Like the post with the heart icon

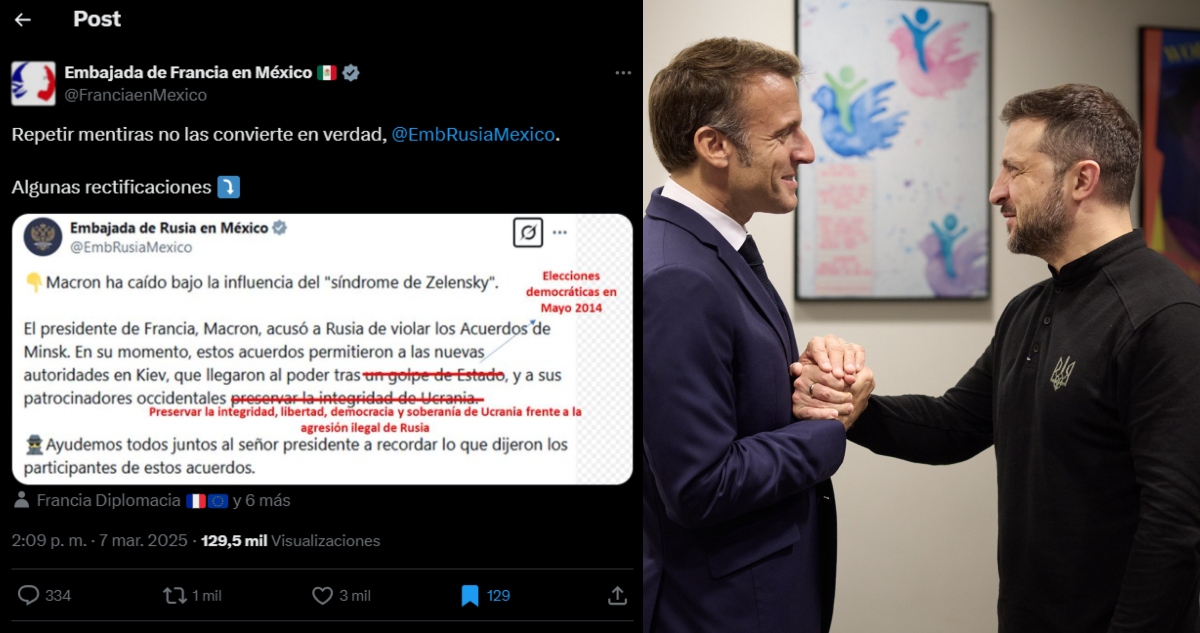[322, 595]
